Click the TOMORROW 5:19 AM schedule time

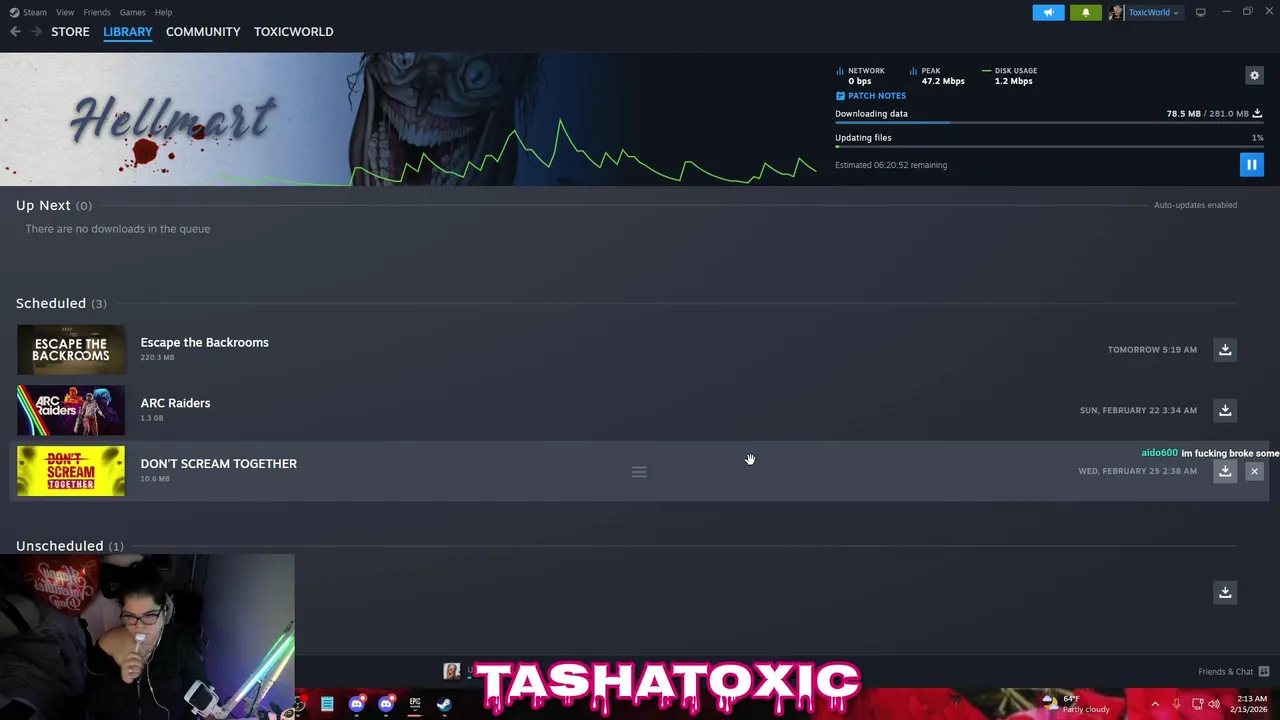[x=1152, y=350]
